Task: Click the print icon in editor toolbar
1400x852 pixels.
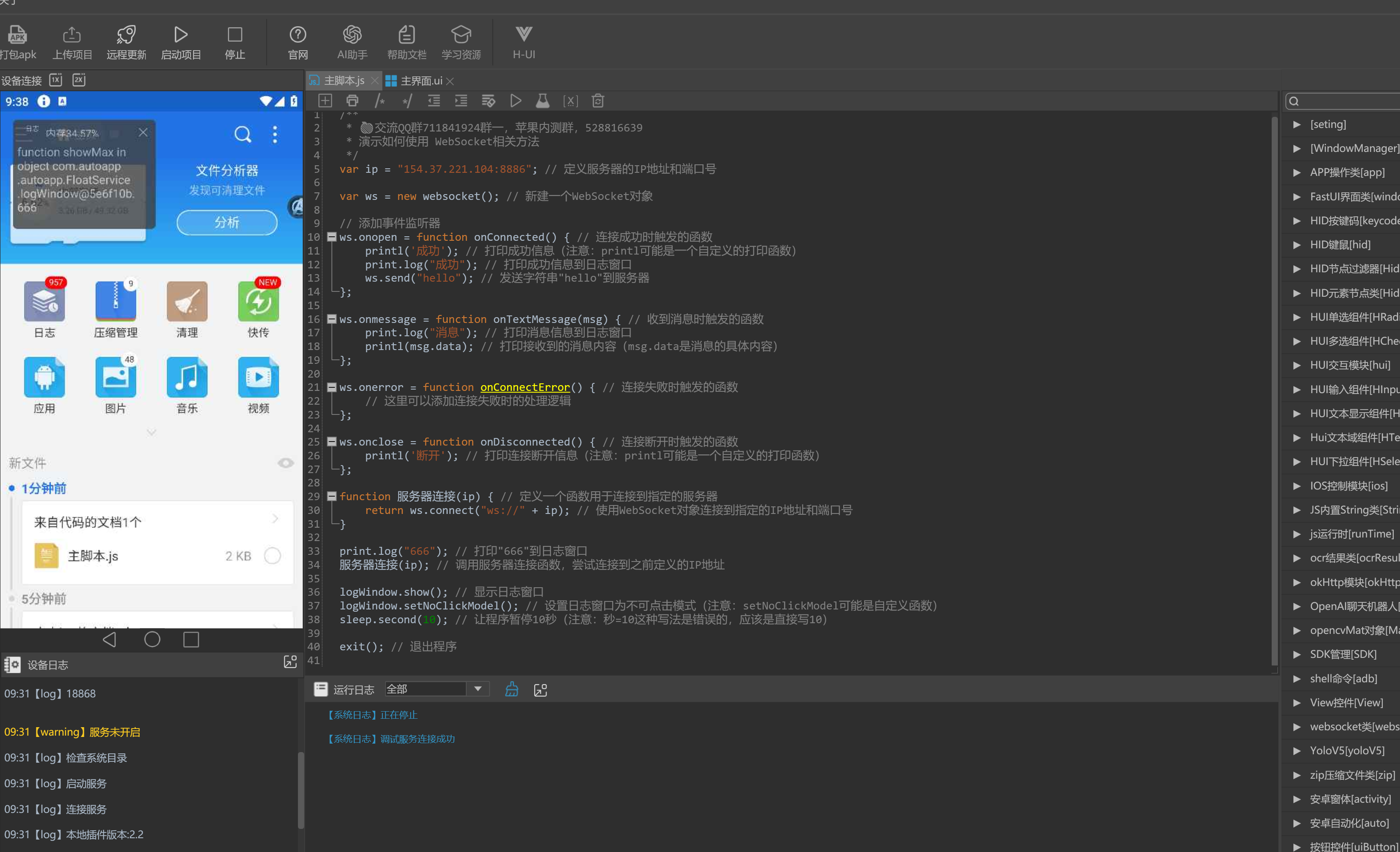Action: coord(352,101)
